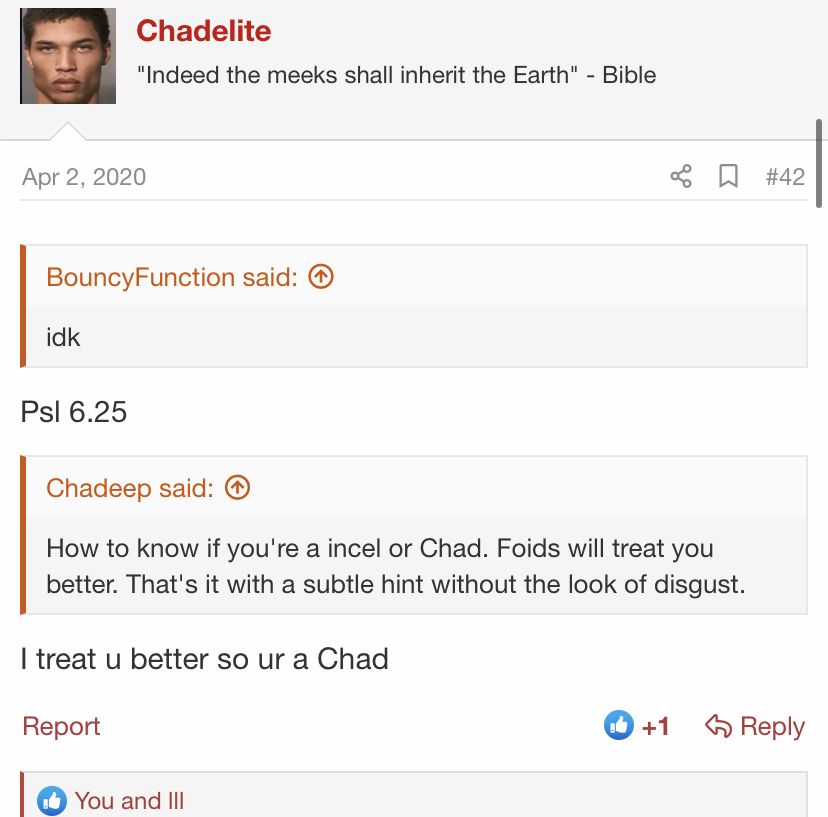
Task: Click the +1 reaction count
Action: (655, 727)
